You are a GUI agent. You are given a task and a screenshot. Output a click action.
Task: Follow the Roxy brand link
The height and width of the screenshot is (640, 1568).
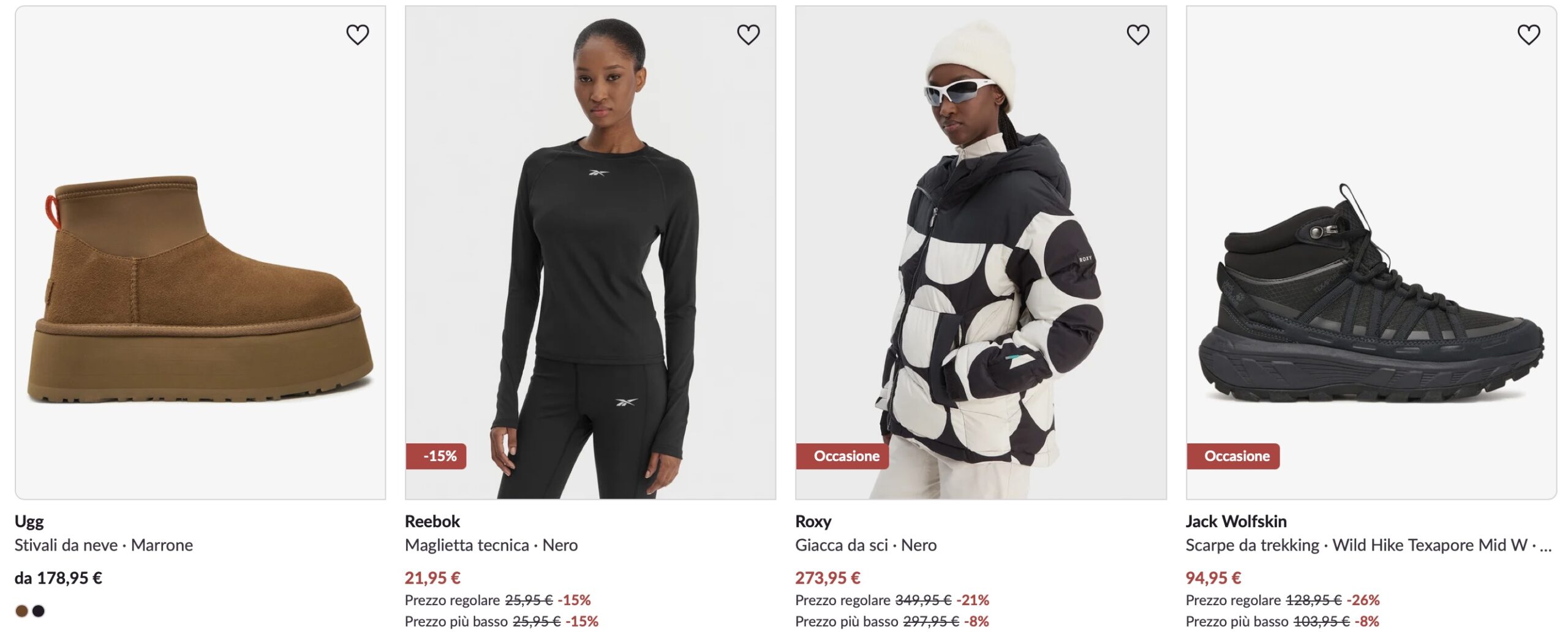click(813, 521)
